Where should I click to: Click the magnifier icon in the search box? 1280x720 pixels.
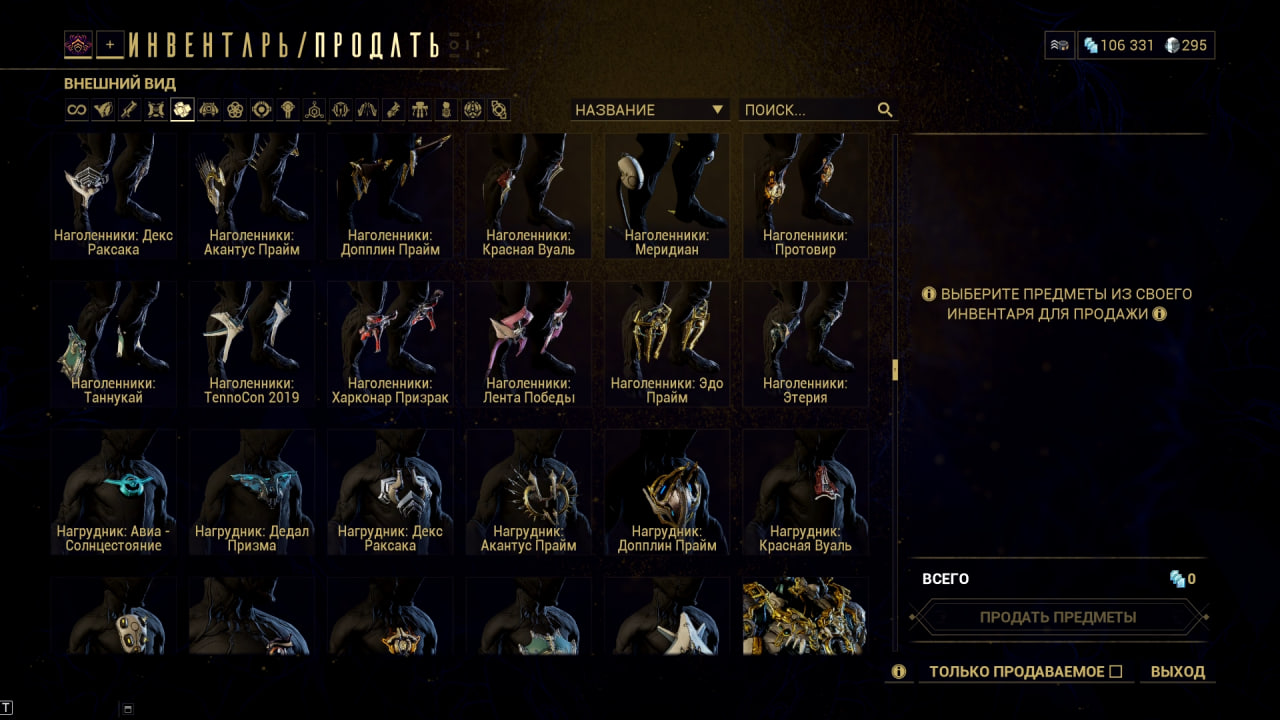pos(885,110)
